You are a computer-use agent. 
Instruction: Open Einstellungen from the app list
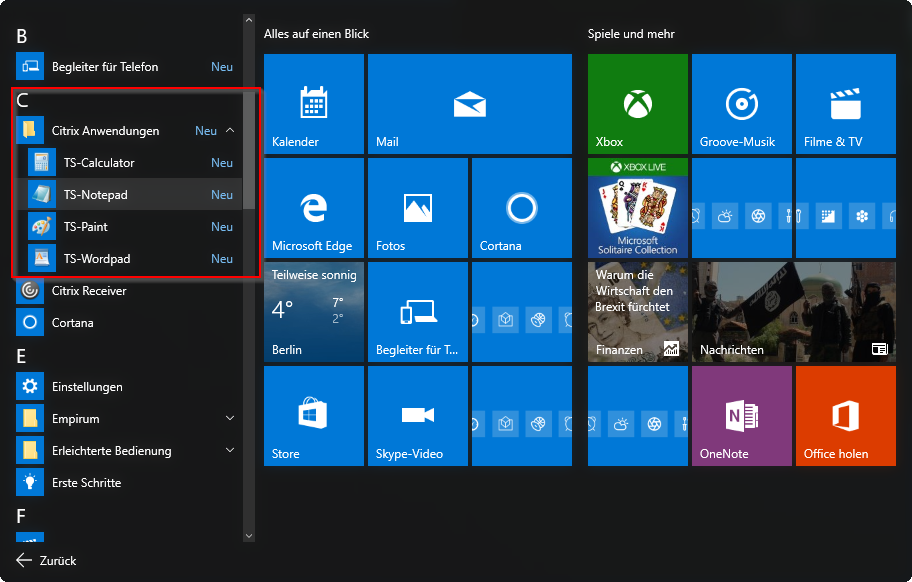click(x=129, y=387)
